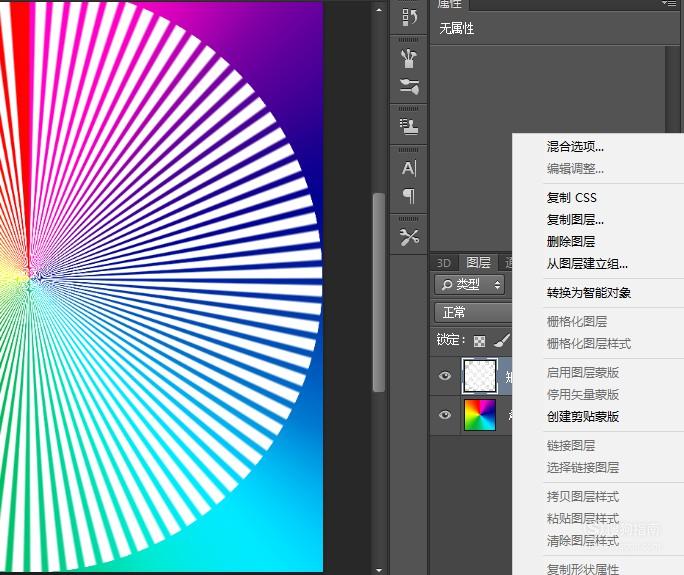Lock transparent pixels checkerboard icon

(x=479, y=341)
